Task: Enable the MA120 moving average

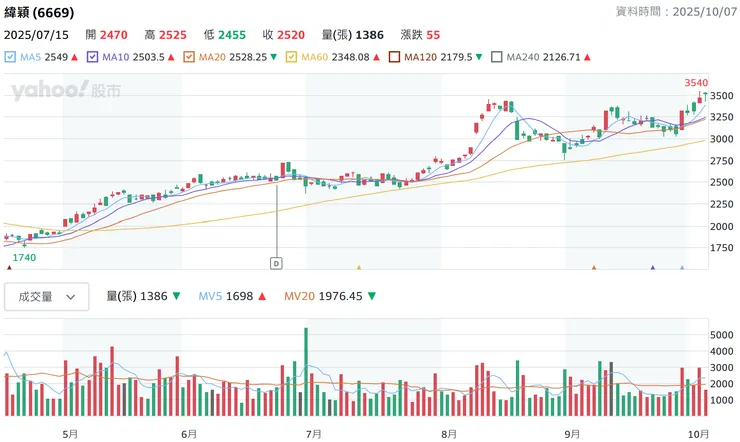Action: [x=392, y=58]
